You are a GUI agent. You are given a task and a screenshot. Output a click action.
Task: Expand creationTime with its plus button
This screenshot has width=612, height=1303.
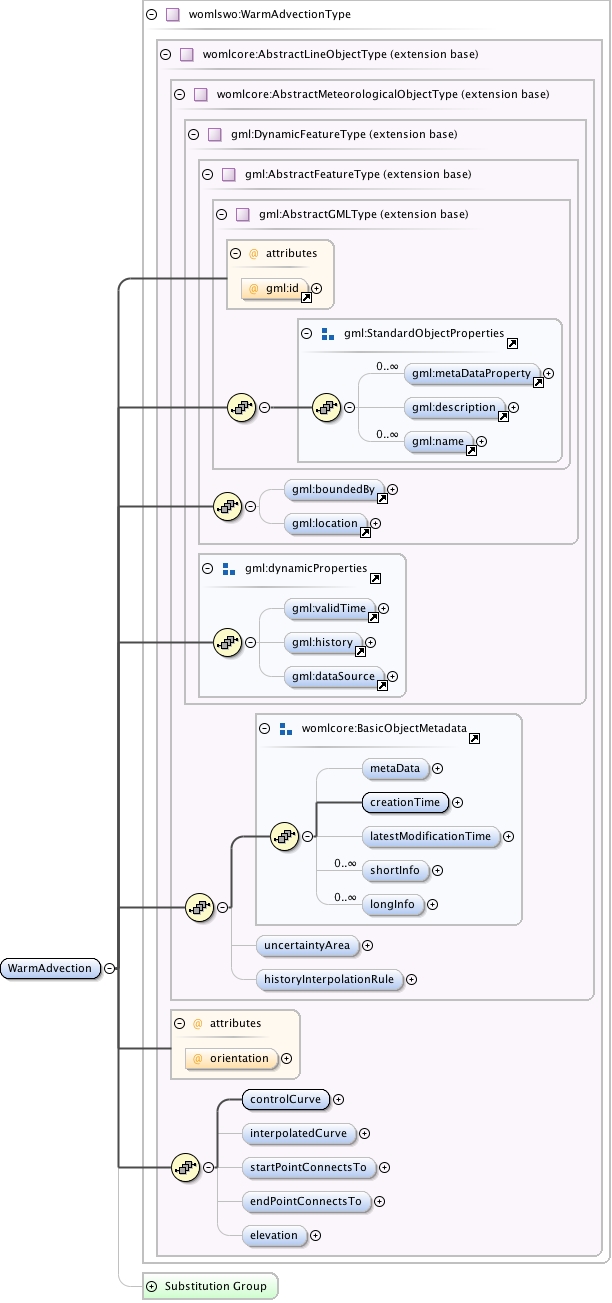tap(457, 802)
